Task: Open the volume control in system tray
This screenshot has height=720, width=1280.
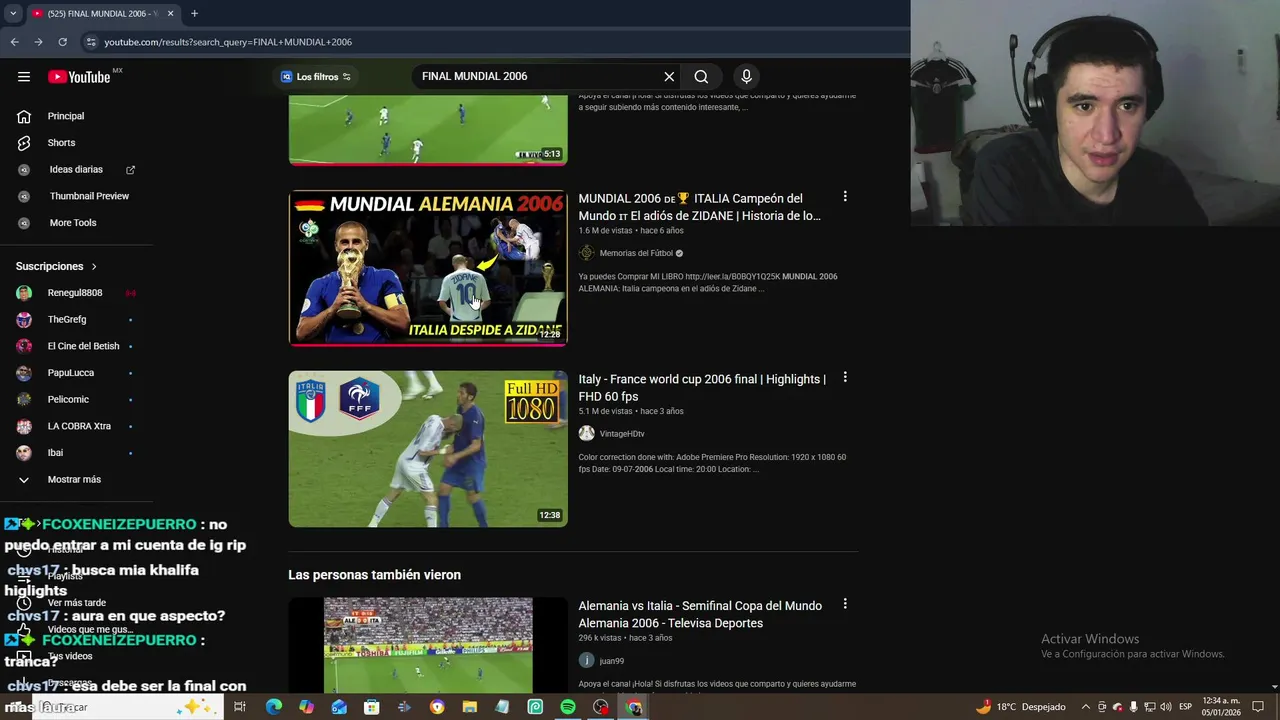Action: point(1165,707)
